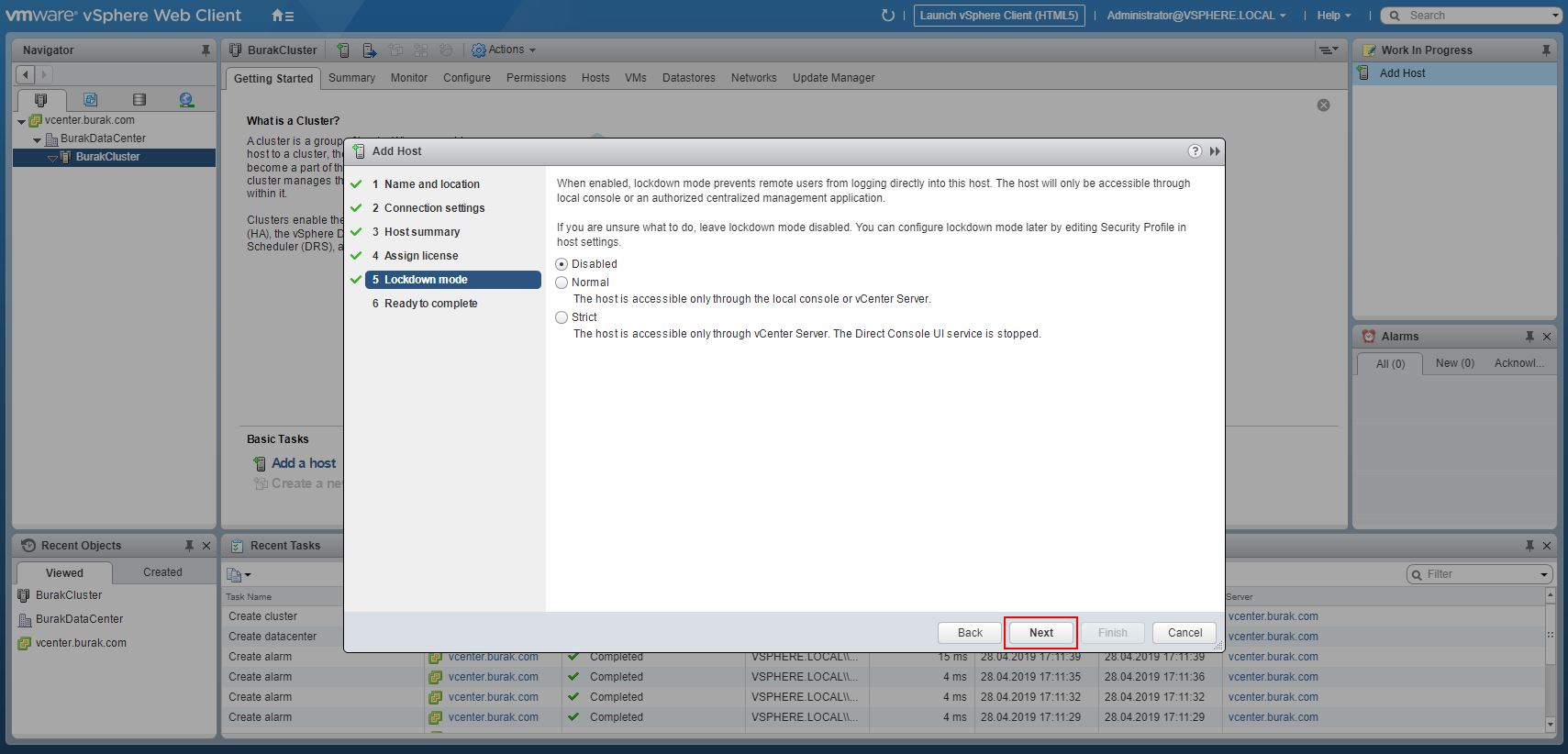Viewport: 1568px width, 754px height.
Task: Open Hosts and Clusters navigator tab
Action: tap(40, 100)
